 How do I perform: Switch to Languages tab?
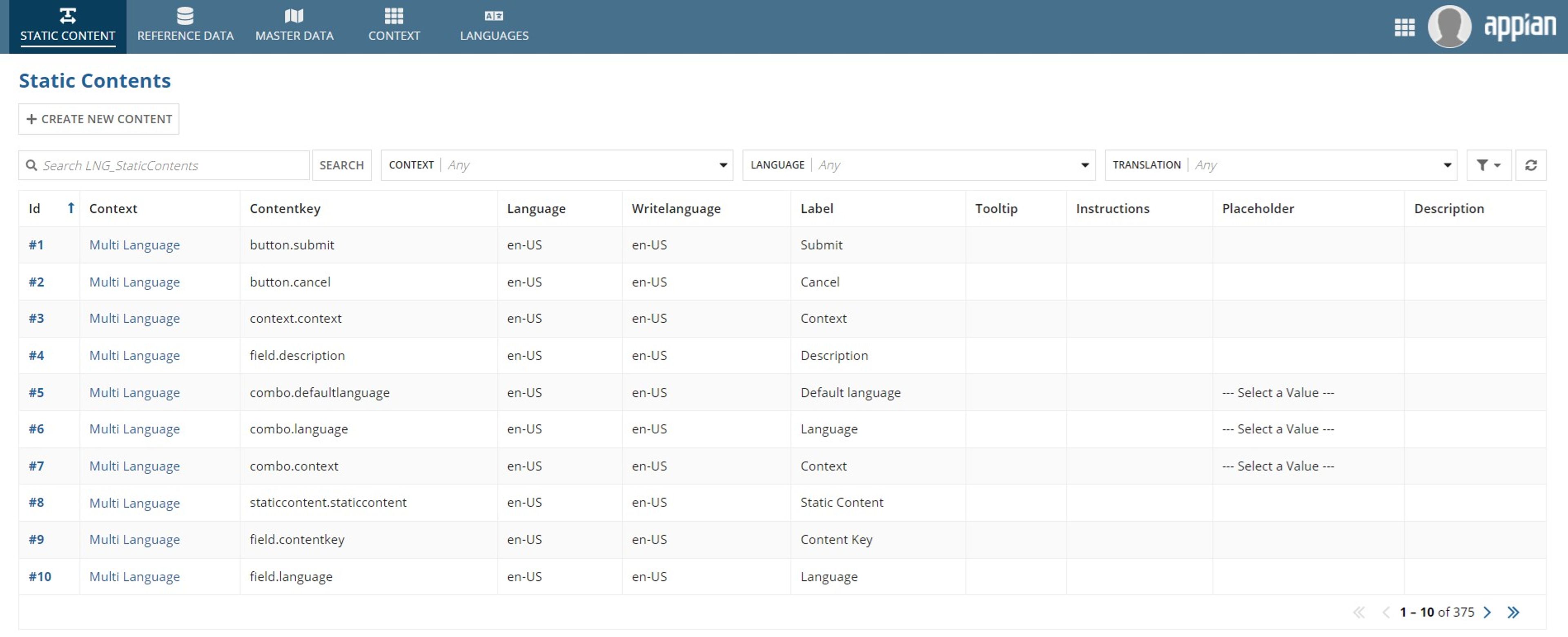point(494,27)
